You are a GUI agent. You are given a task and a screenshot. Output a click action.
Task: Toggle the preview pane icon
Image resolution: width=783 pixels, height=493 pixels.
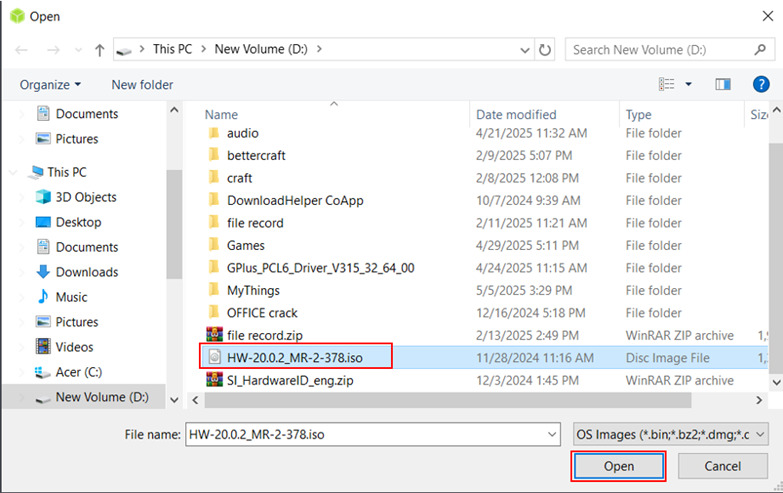coord(723,85)
